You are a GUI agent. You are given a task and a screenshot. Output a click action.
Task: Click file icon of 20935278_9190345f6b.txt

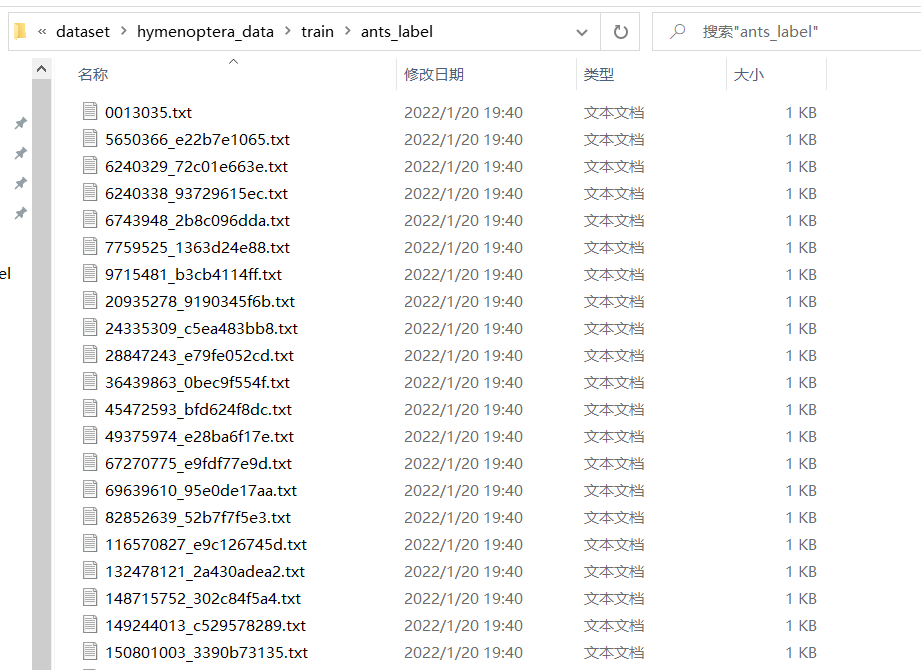(x=90, y=300)
